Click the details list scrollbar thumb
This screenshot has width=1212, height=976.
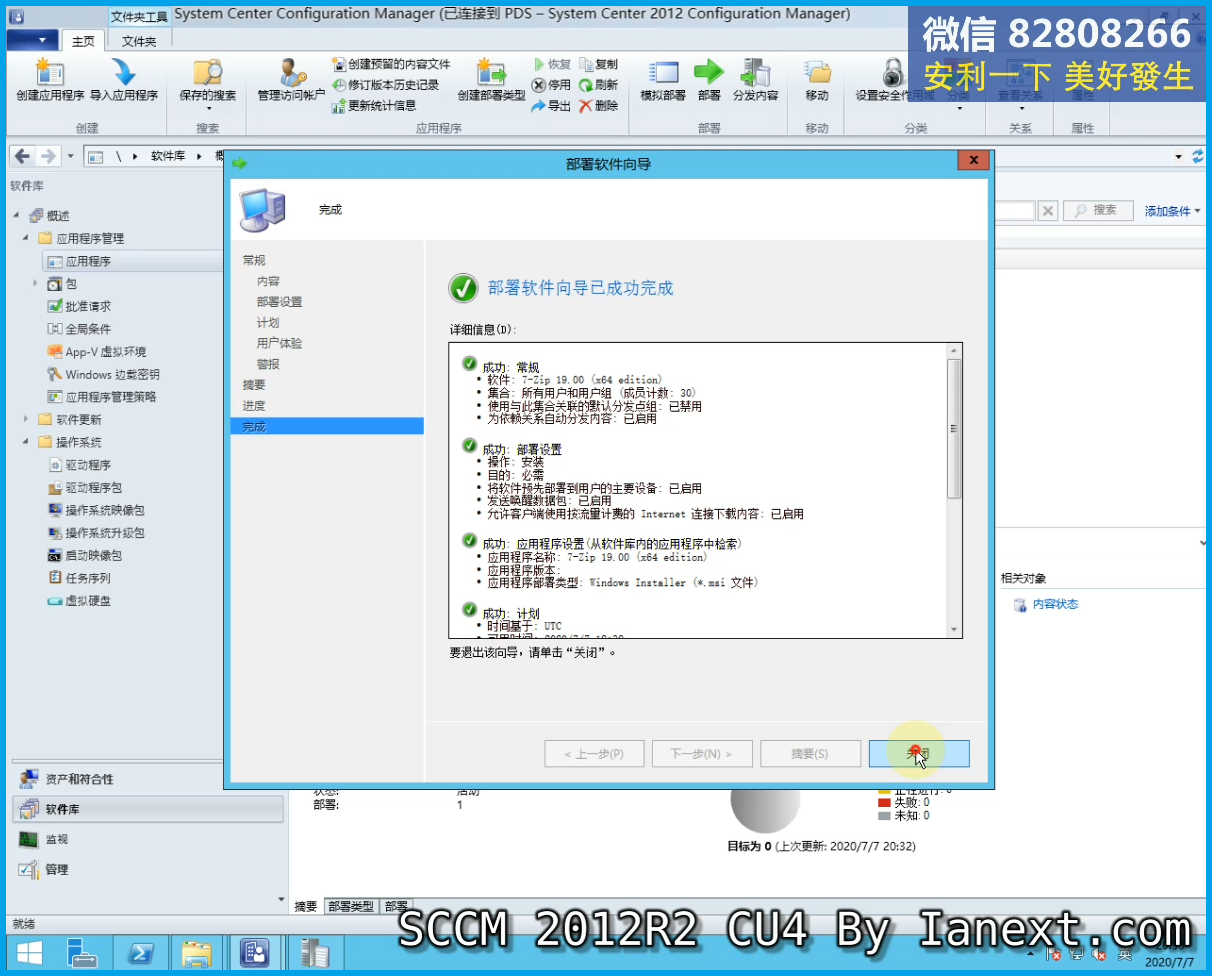(954, 428)
